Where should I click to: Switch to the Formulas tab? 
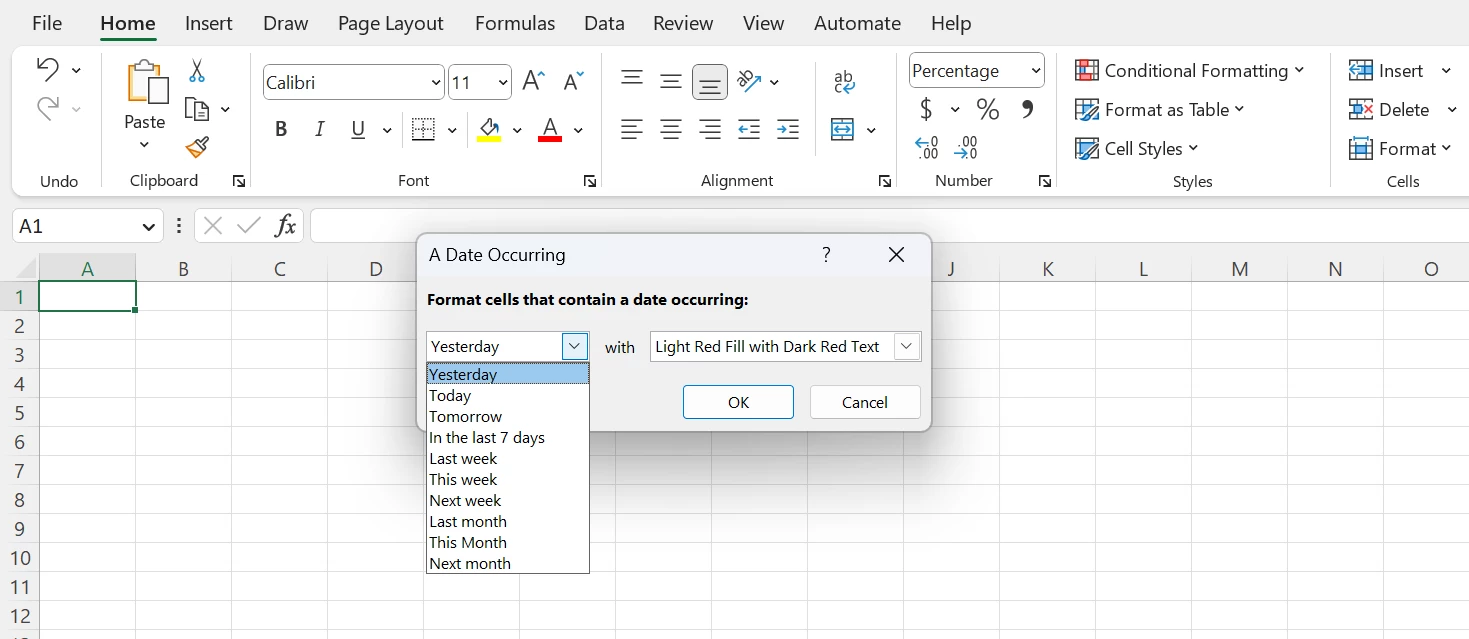point(515,23)
